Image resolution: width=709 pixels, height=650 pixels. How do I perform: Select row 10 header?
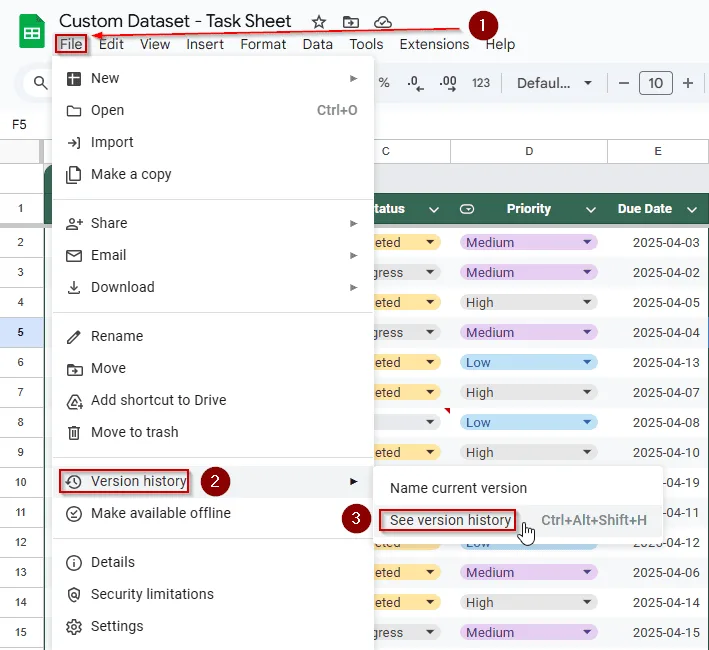tap(21, 482)
